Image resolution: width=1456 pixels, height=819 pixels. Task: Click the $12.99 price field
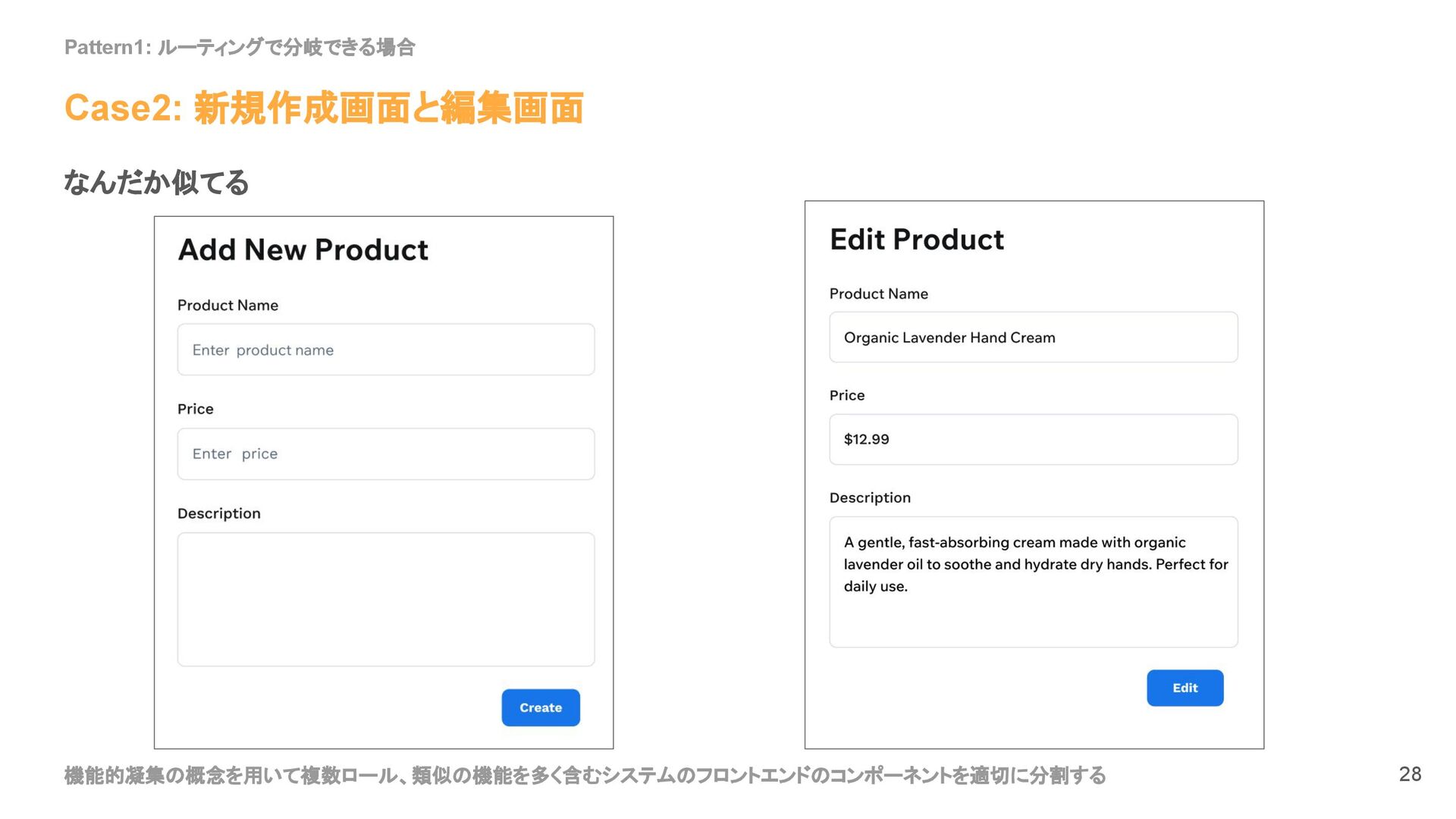[x=1033, y=439]
